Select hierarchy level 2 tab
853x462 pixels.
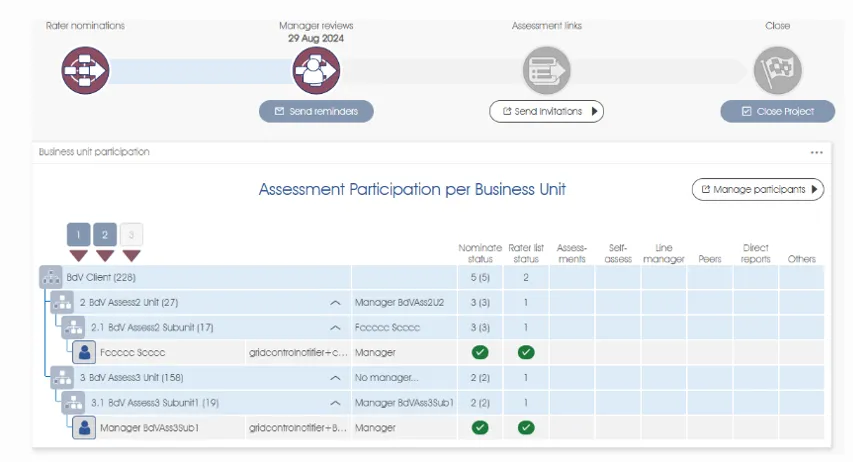(105, 235)
